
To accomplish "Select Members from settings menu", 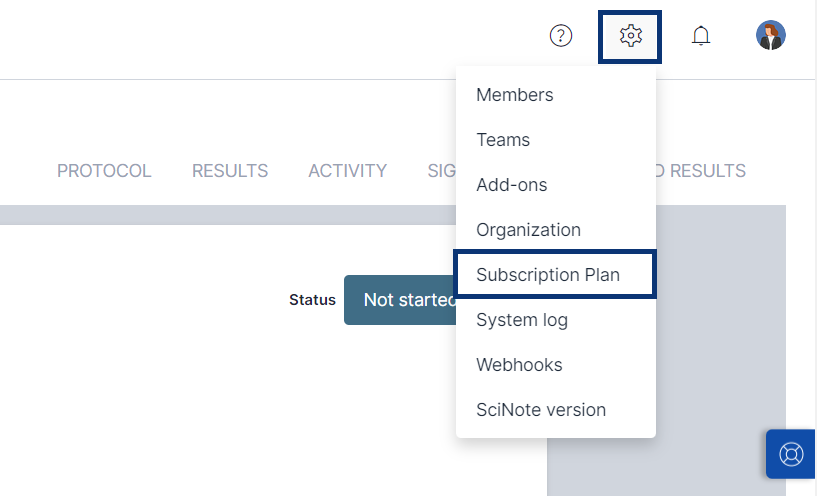I will point(514,95).
